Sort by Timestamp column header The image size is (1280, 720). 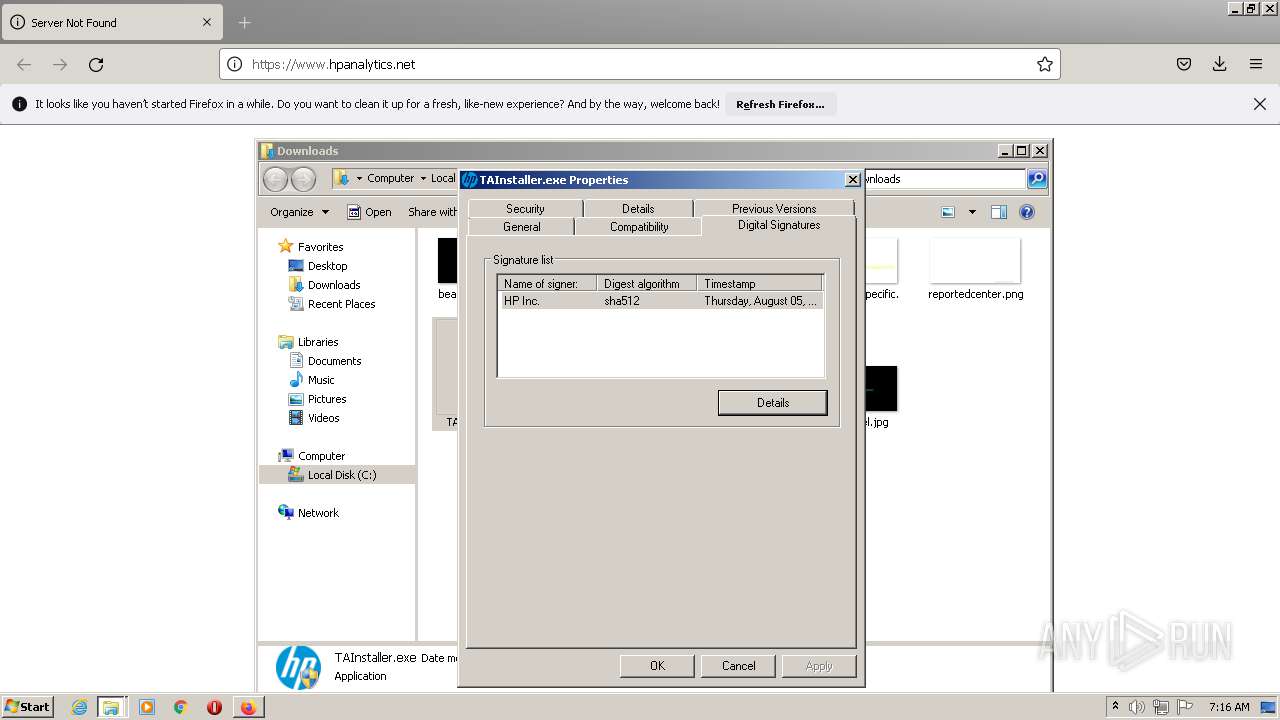point(759,284)
